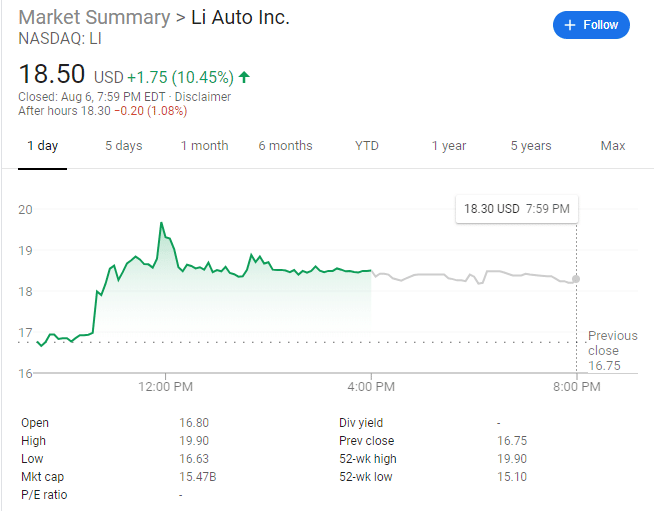Click the plus icon on Follow
654x511 pixels.
pos(570,25)
